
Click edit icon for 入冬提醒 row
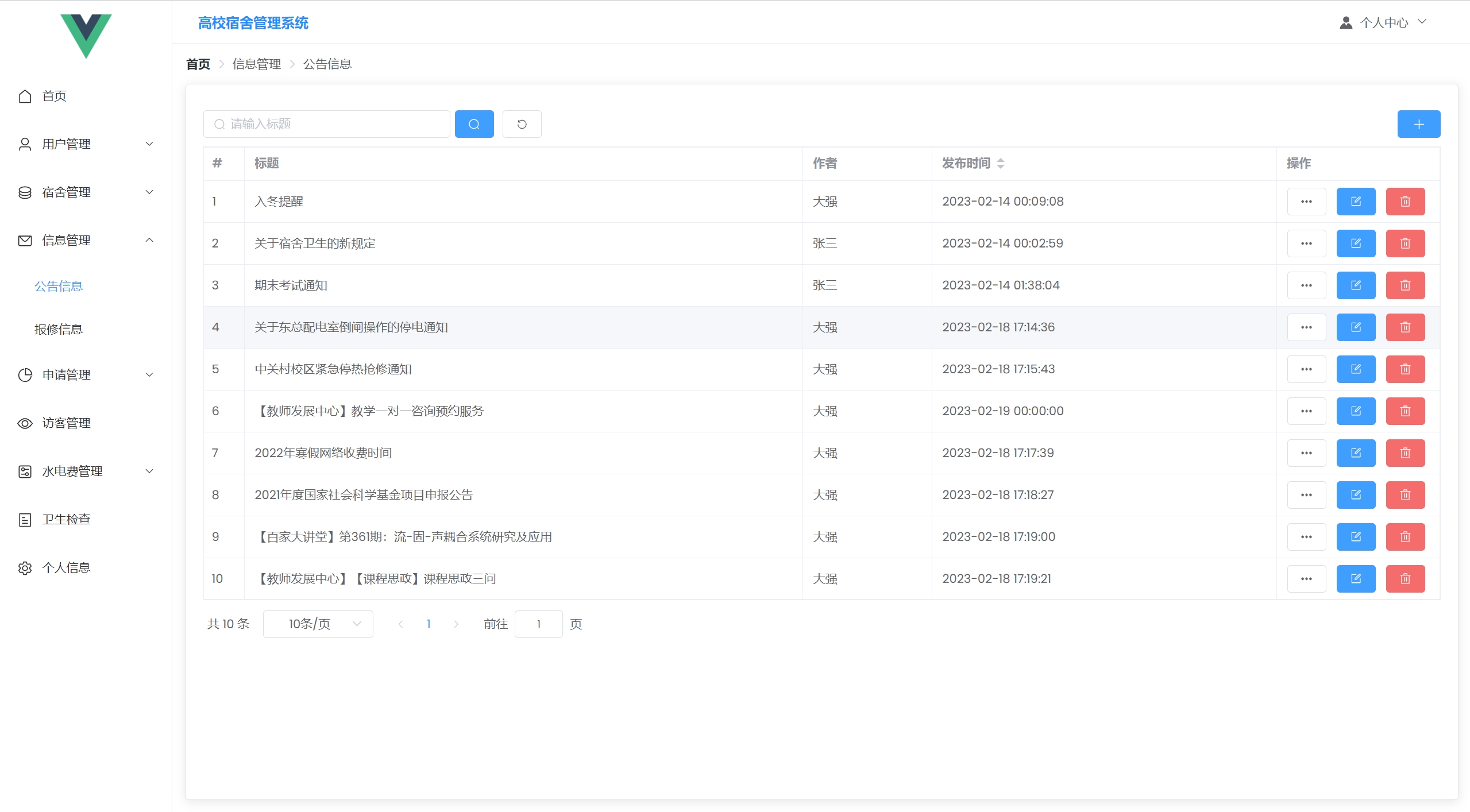(1356, 202)
